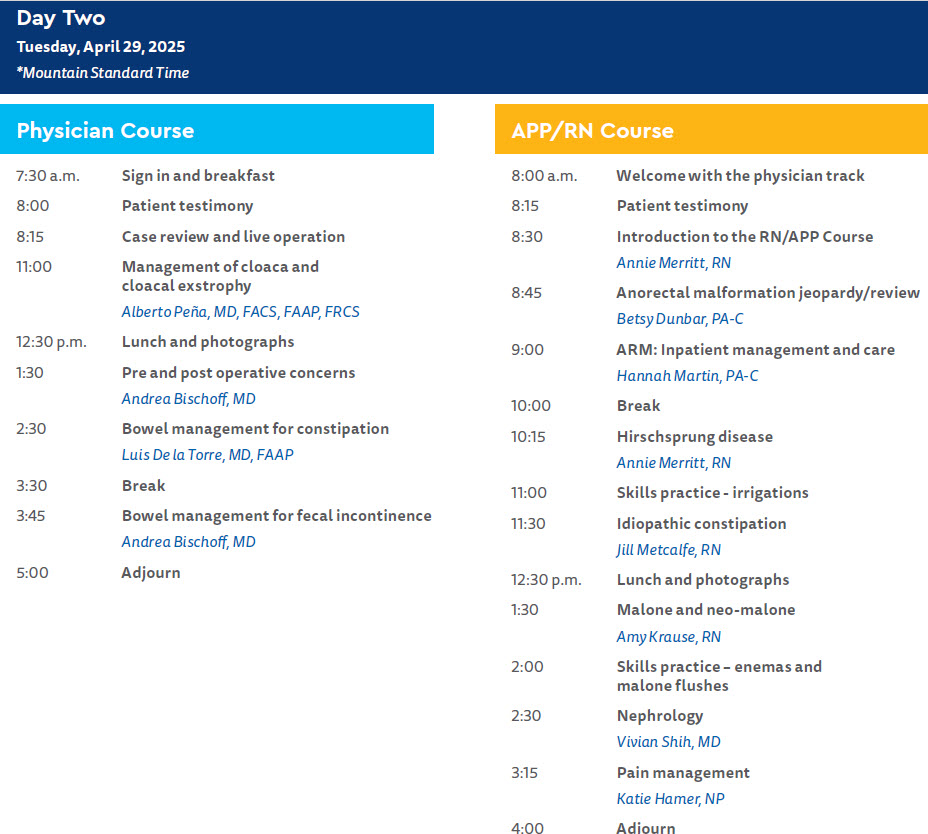Select Katie Hamer, NP speaker link

670,799
